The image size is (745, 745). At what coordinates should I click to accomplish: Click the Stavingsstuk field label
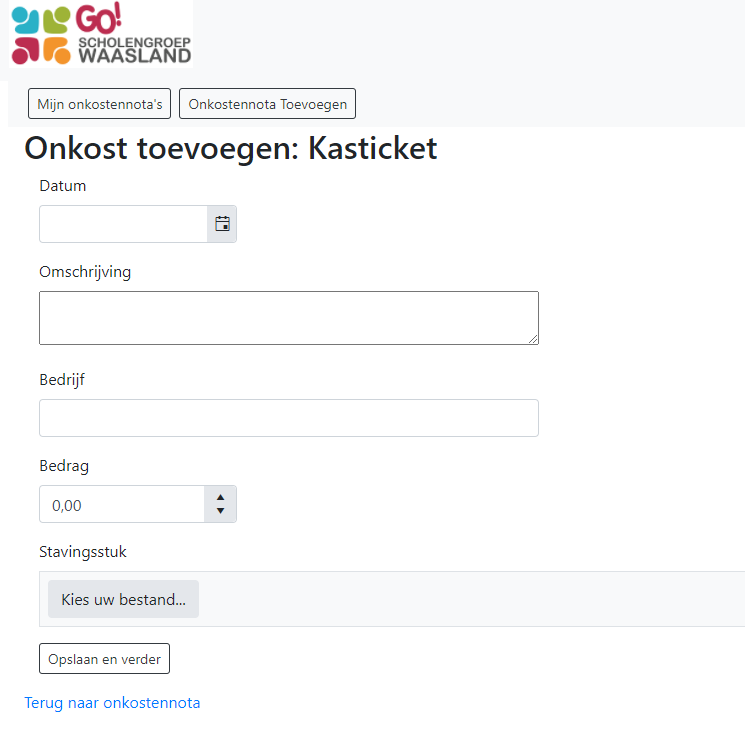coord(83,552)
